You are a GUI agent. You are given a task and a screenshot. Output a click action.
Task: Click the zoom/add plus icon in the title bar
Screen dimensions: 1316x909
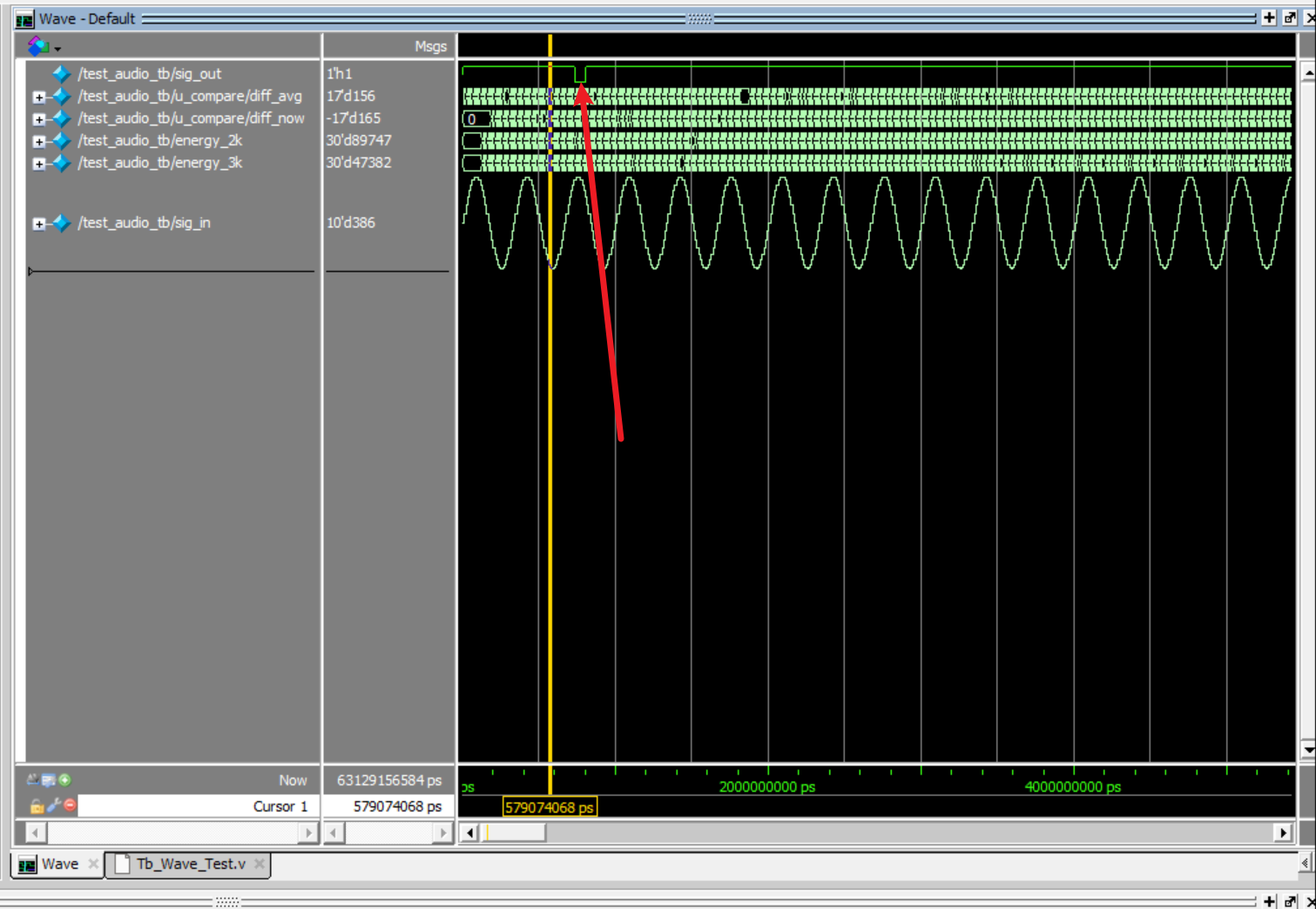(1269, 18)
